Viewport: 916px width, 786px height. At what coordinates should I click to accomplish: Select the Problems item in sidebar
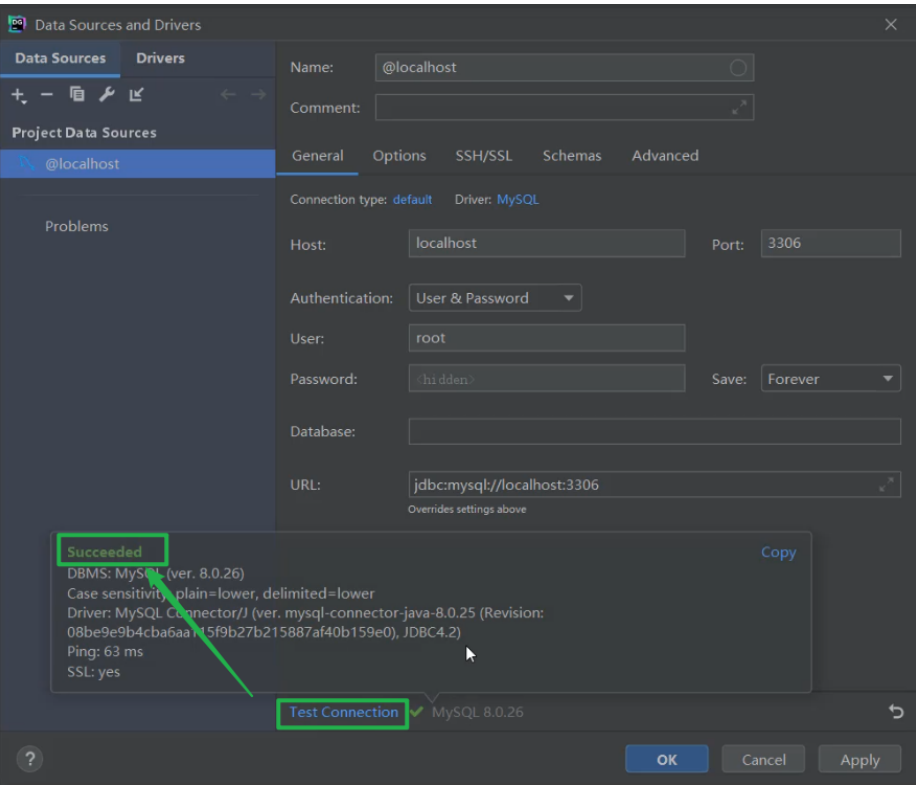pyautogui.click(x=77, y=227)
